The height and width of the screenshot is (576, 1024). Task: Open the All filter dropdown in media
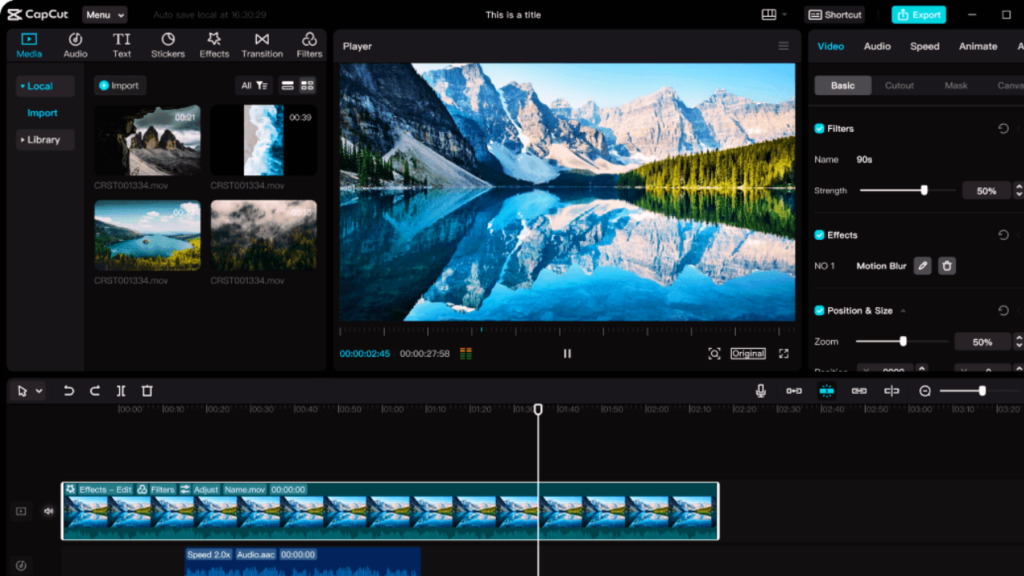pyautogui.click(x=254, y=86)
